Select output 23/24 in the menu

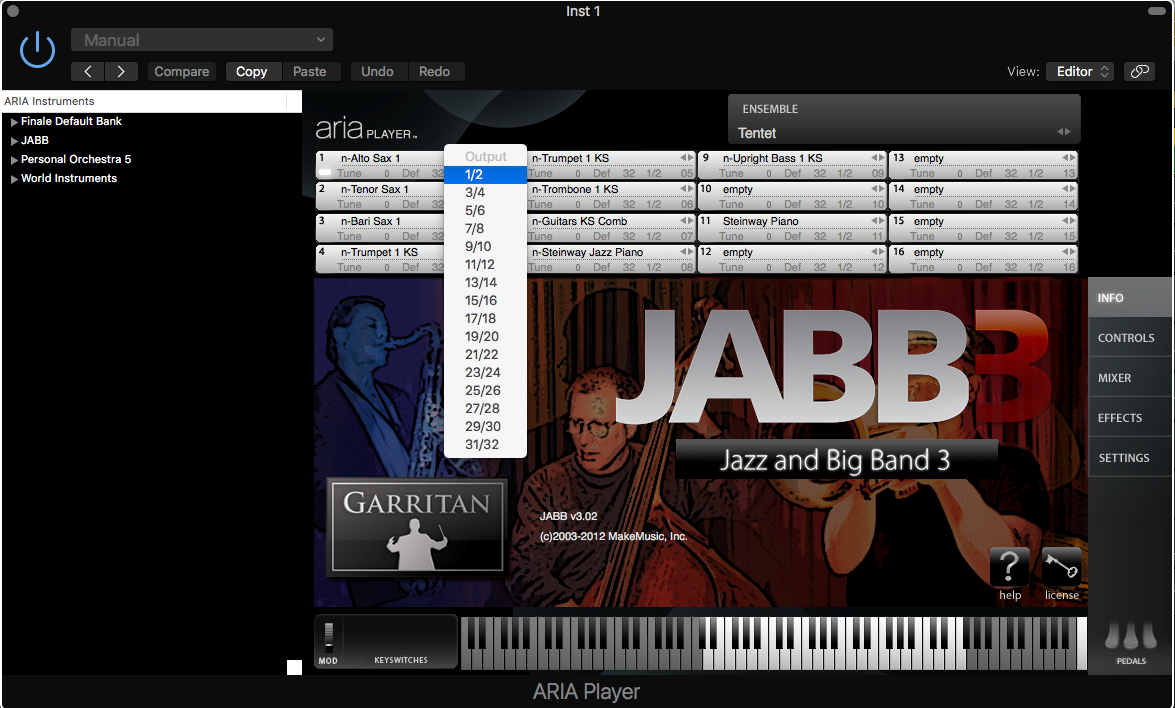pyautogui.click(x=486, y=372)
